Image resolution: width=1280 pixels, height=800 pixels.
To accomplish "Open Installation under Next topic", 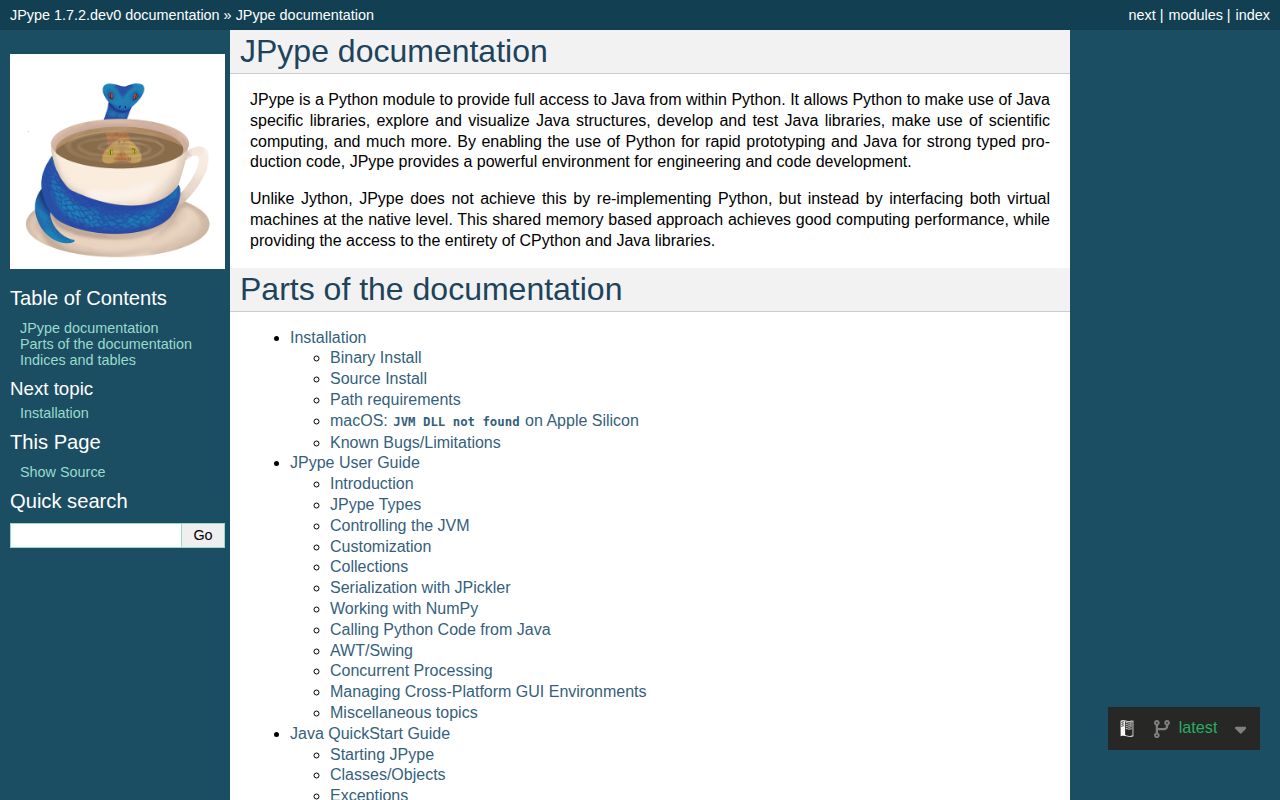I will tap(54, 413).
